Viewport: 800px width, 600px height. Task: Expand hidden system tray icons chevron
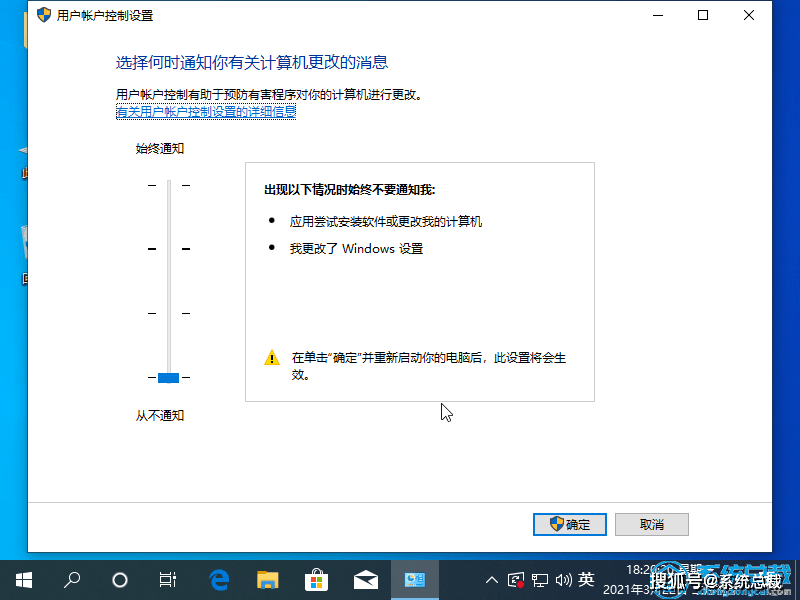tap(491, 580)
